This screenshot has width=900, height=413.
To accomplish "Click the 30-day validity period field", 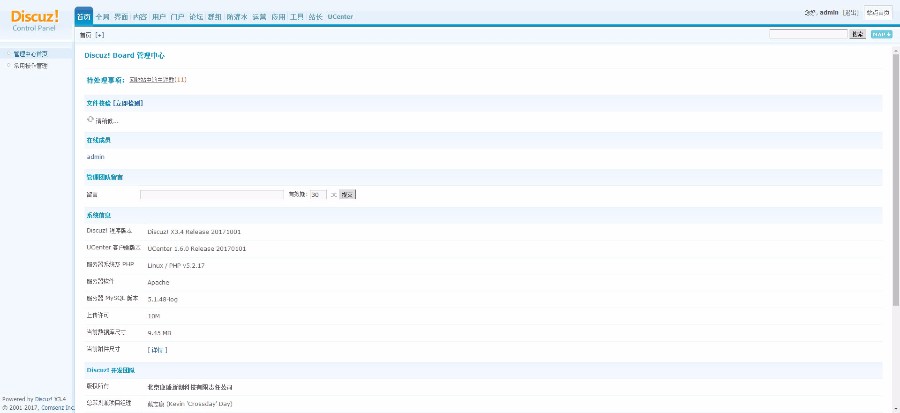I will click(x=314, y=195).
